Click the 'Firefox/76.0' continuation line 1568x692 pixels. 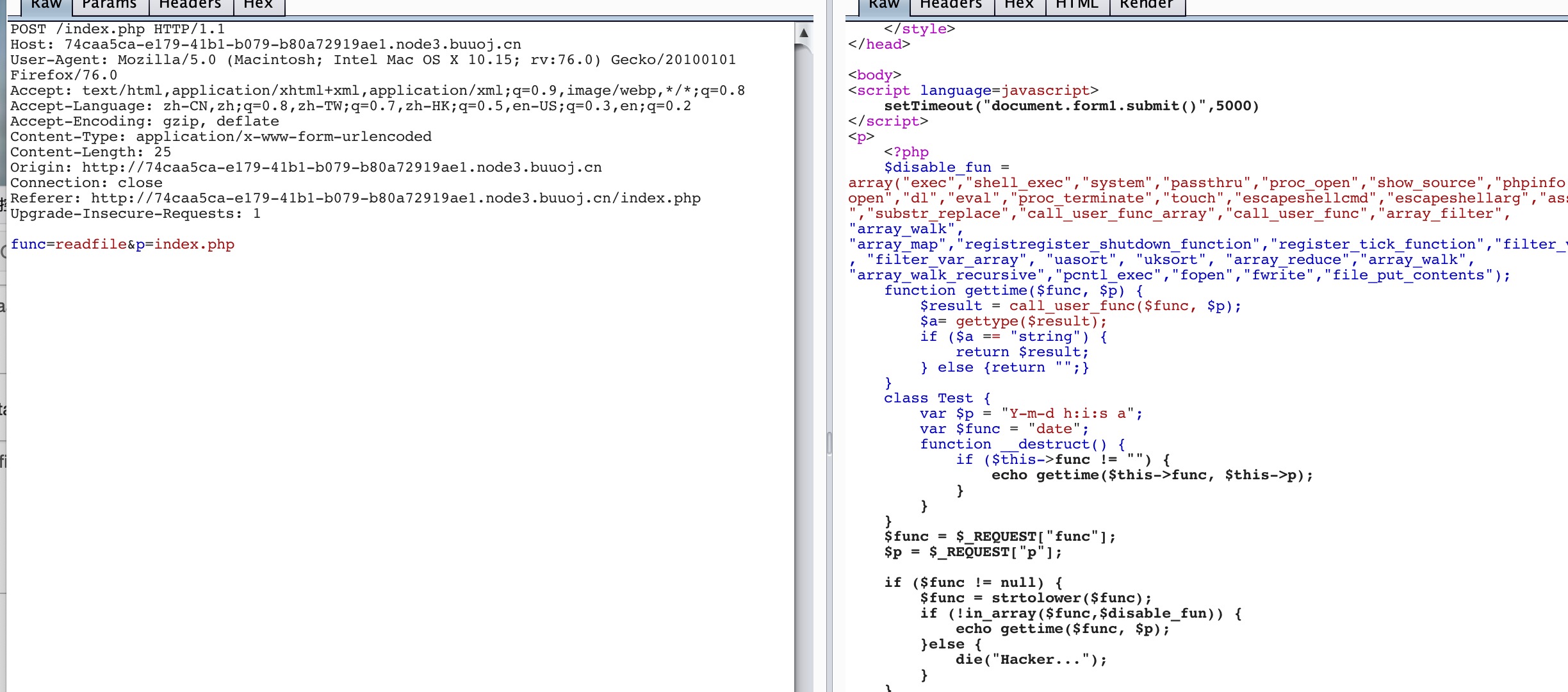pos(64,76)
